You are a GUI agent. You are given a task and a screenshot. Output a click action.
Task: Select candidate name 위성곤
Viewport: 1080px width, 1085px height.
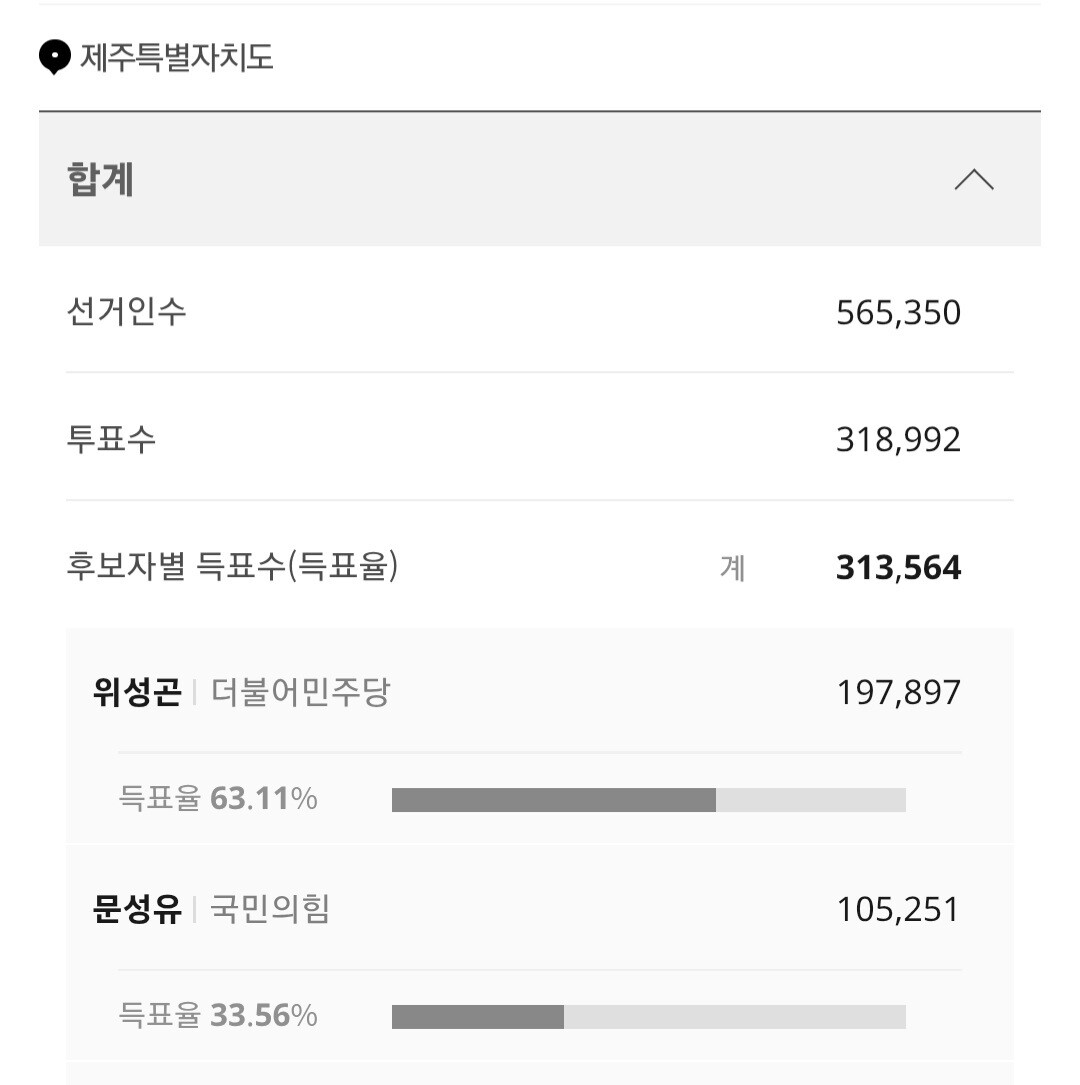[137, 691]
